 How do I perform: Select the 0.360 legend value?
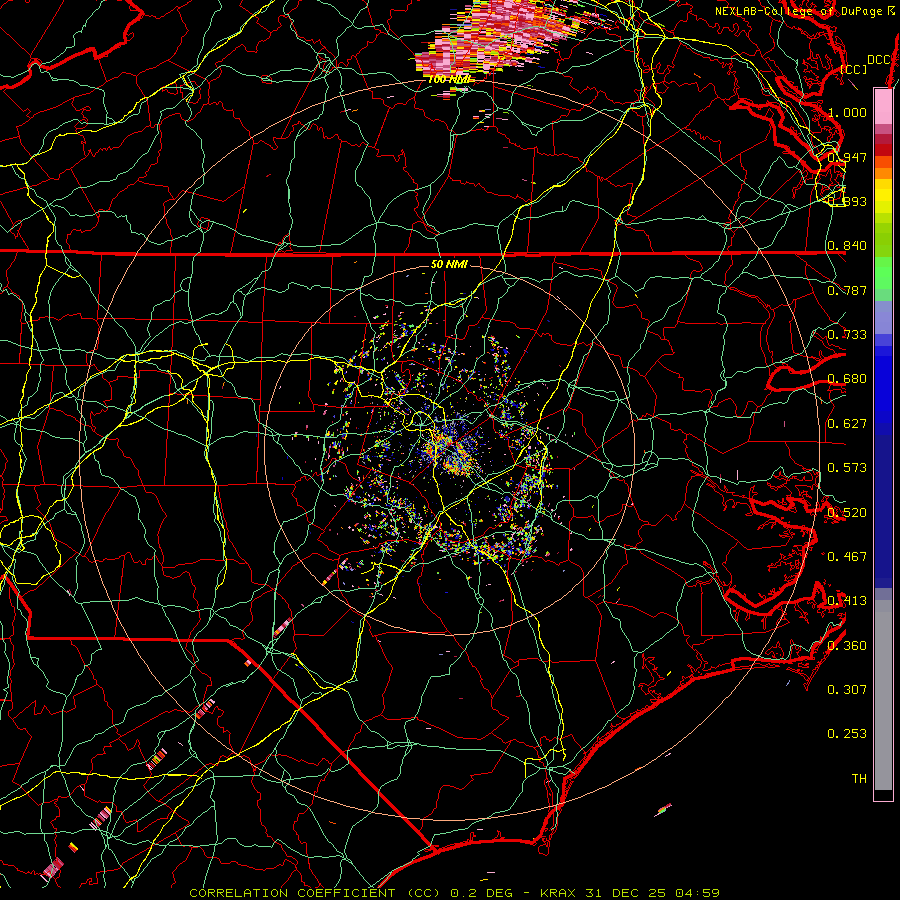pos(847,646)
